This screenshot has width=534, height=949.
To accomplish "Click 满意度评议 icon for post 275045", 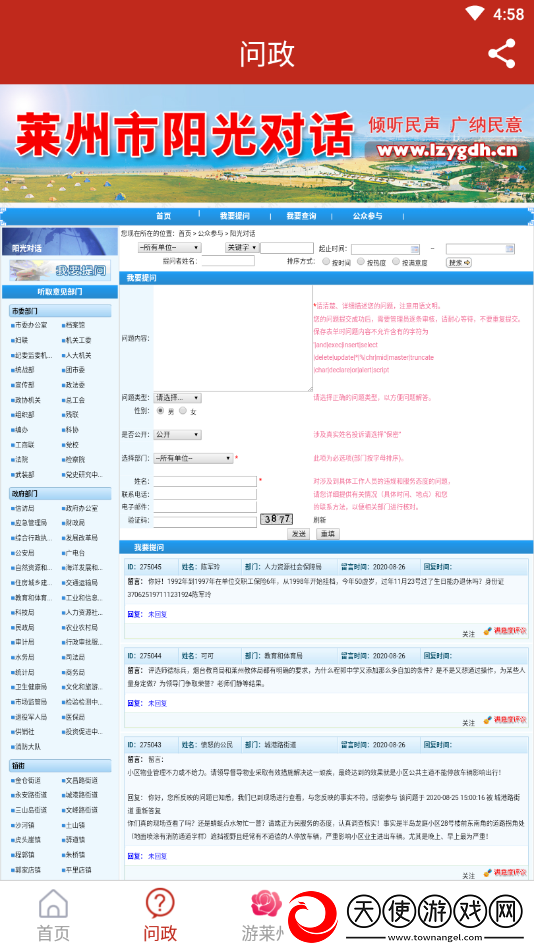I will click(x=505, y=632).
